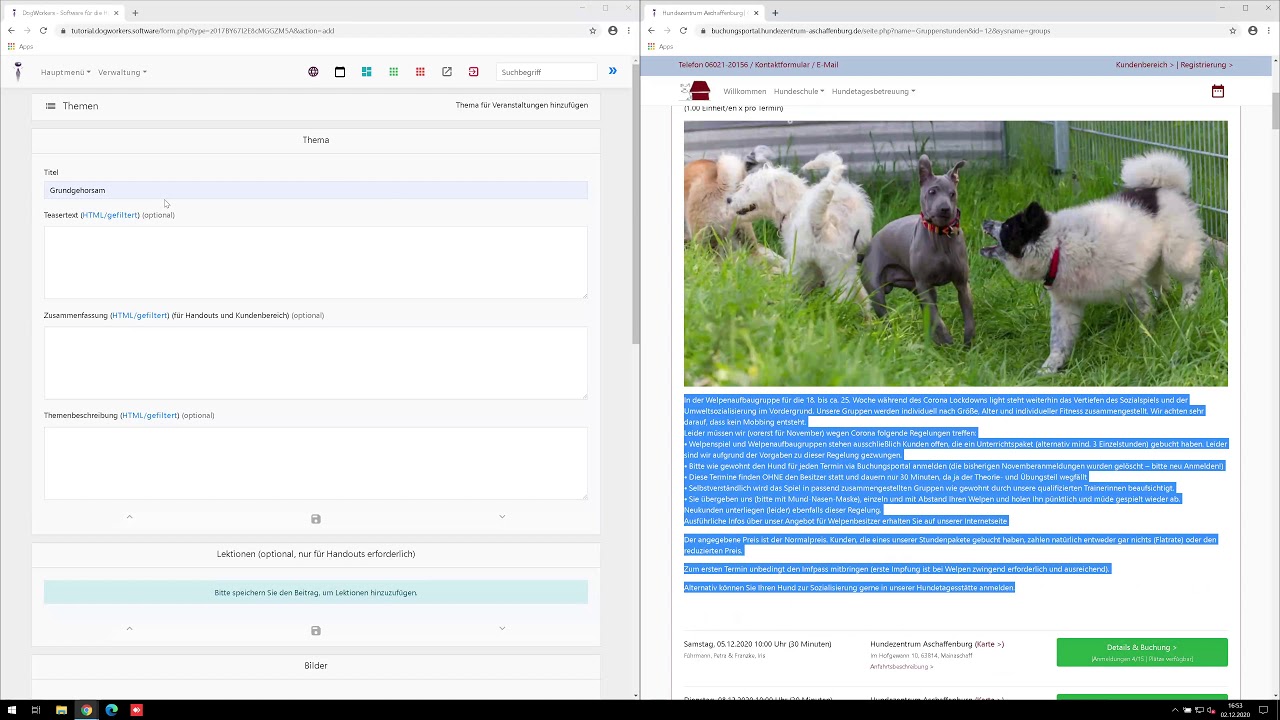Expand the Hauptmenü dropdown

pyautogui.click(x=66, y=72)
